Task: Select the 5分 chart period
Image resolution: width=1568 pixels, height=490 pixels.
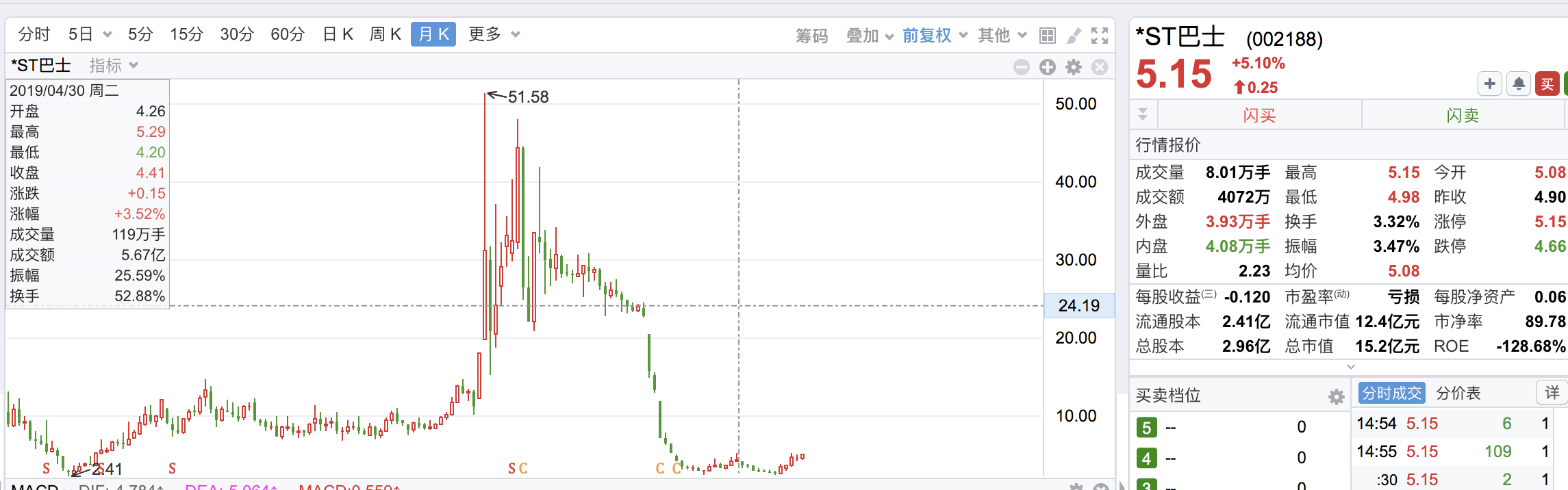Action: [x=140, y=34]
